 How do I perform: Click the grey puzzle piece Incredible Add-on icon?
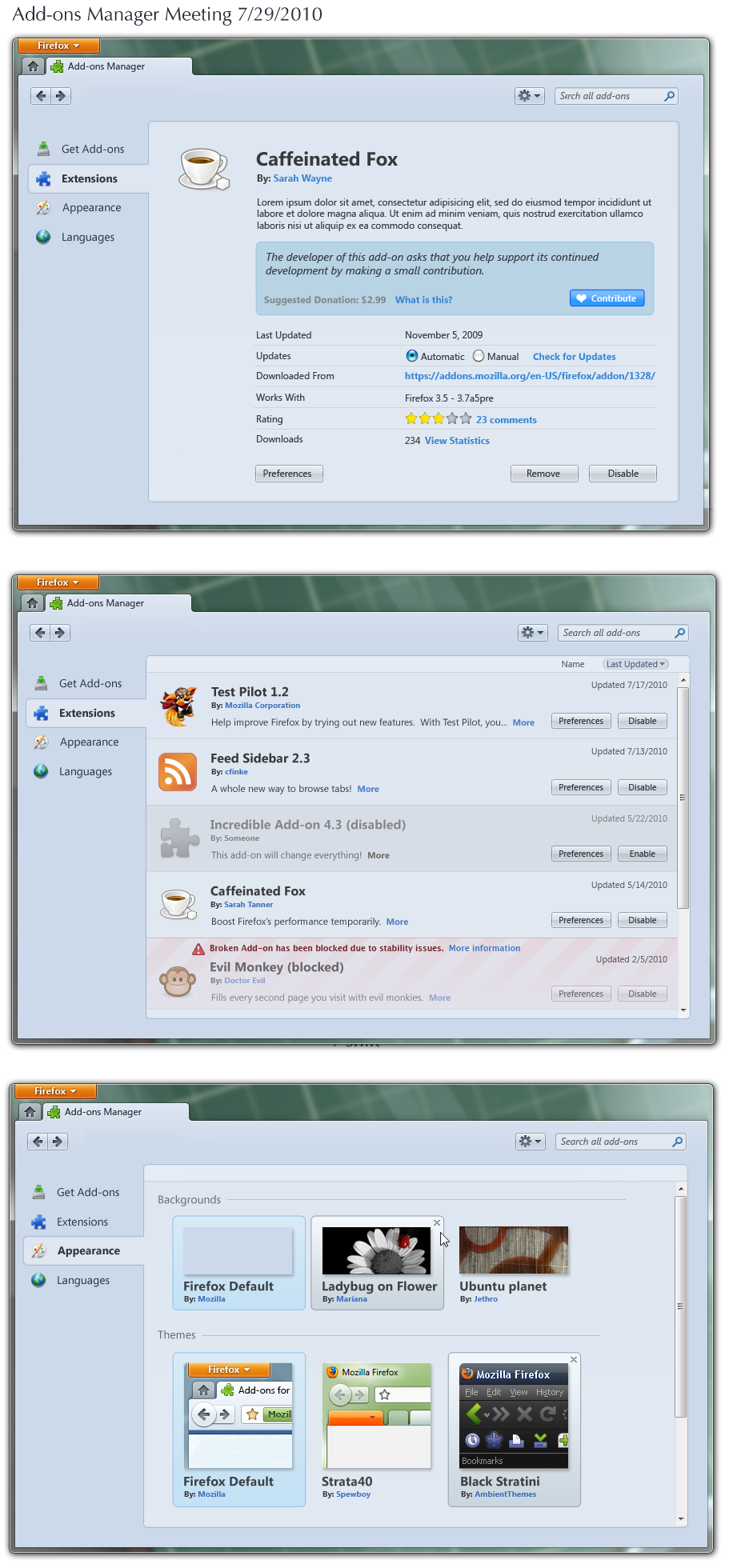(179, 838)
